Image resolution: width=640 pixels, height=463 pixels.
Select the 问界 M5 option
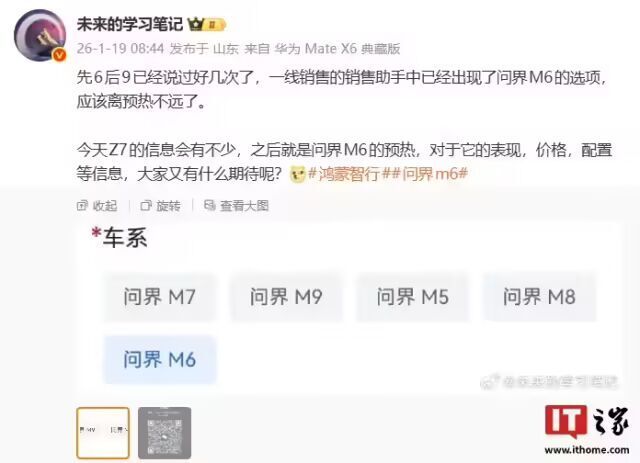[413, 297]
